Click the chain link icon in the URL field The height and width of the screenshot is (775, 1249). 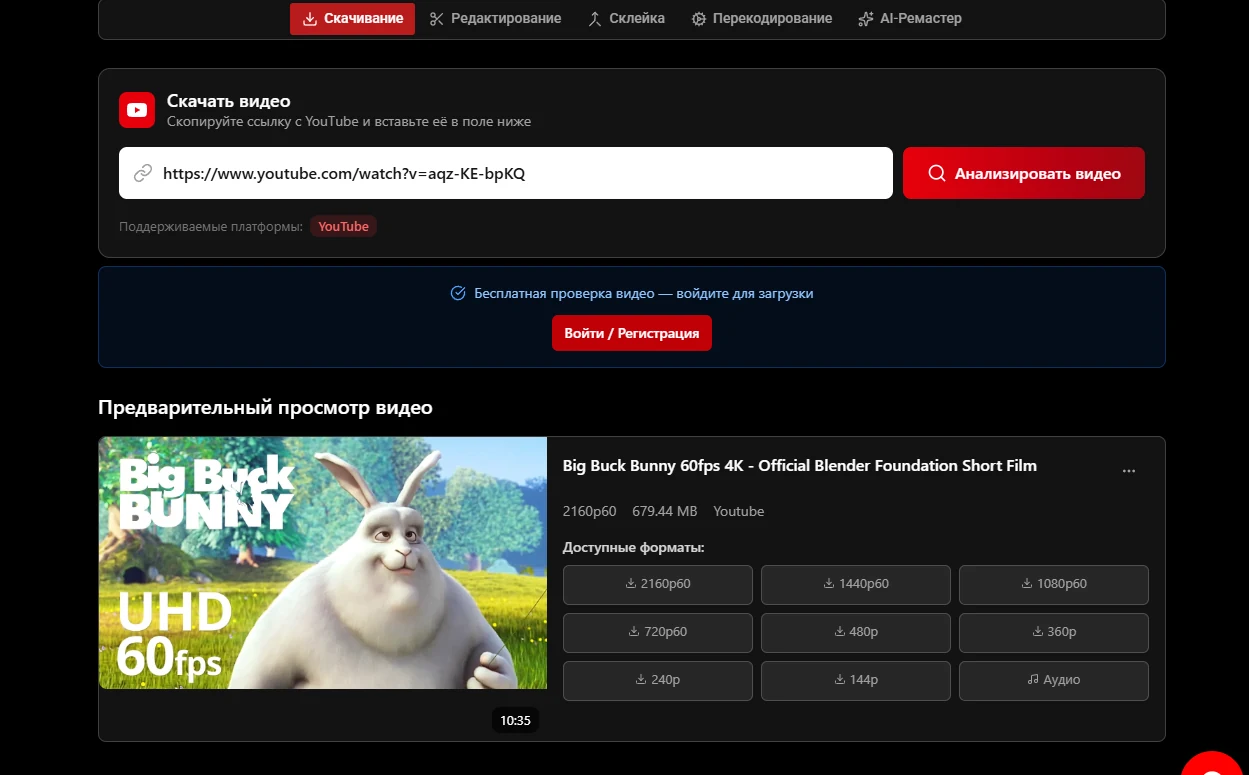(x=143, y=173)
